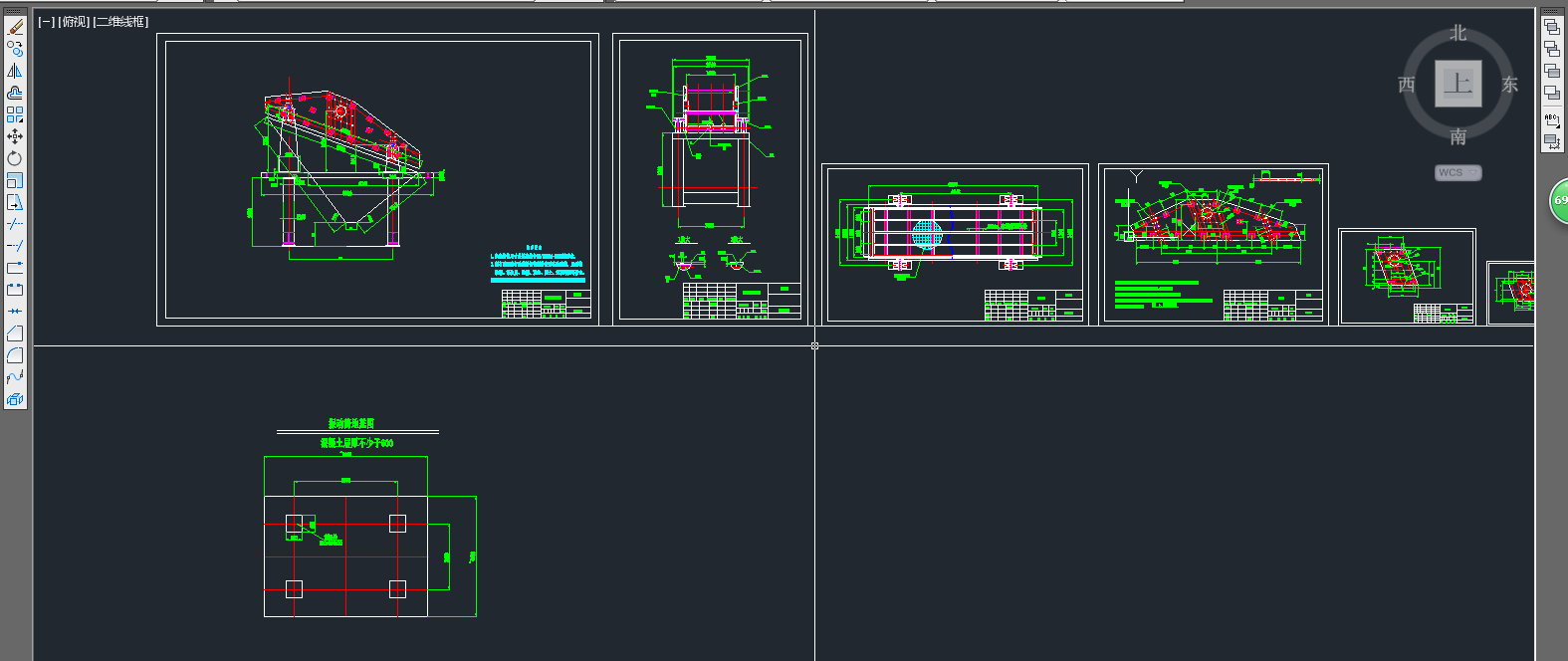Click 西 on the ViewCube compass
1568x661 pixels.
[1407, 85]
